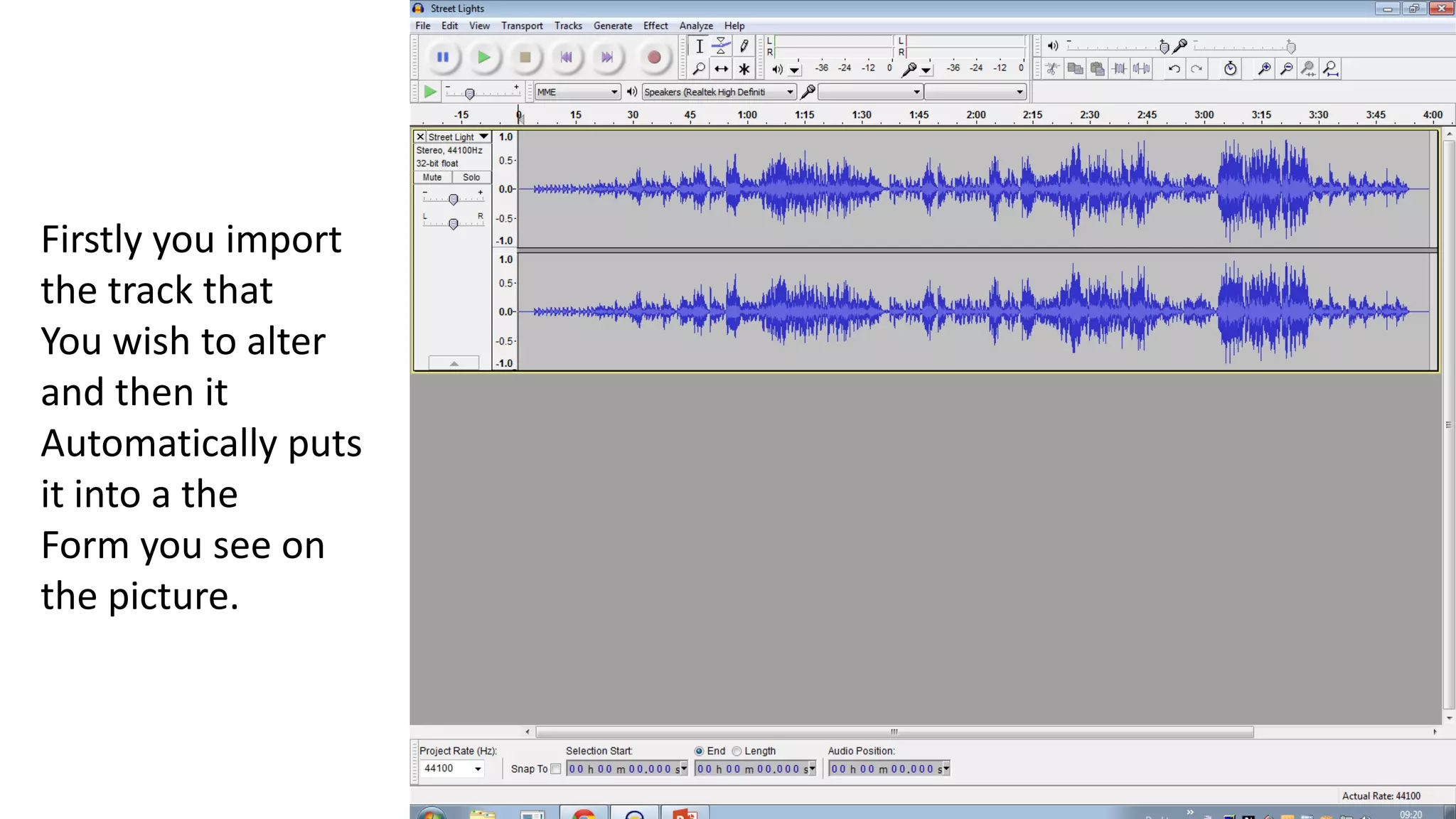Select the Length radio button

point(737,751)
